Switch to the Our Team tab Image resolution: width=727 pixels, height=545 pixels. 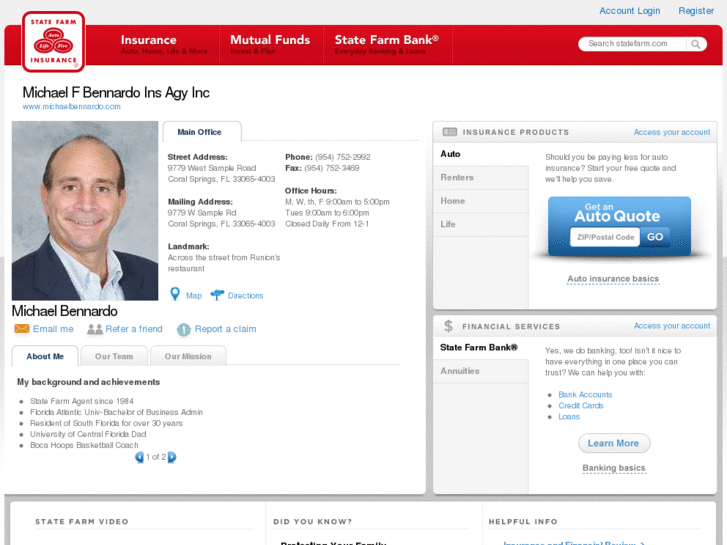pos(114,356)
